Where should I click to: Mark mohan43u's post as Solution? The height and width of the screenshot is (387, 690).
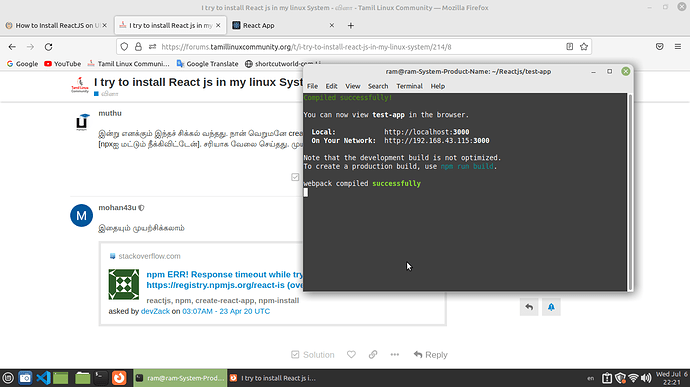coord(312,354)
